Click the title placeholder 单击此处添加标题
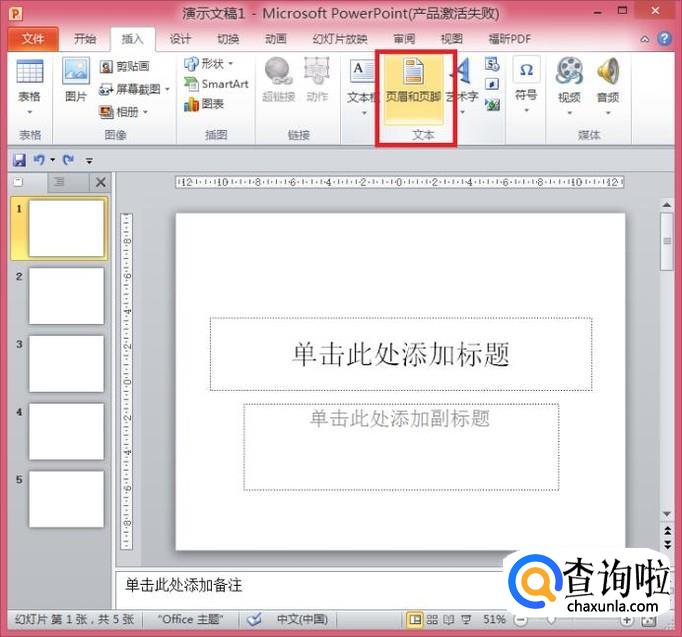Viewport: 682px width, 637px height. pos(400,354)
